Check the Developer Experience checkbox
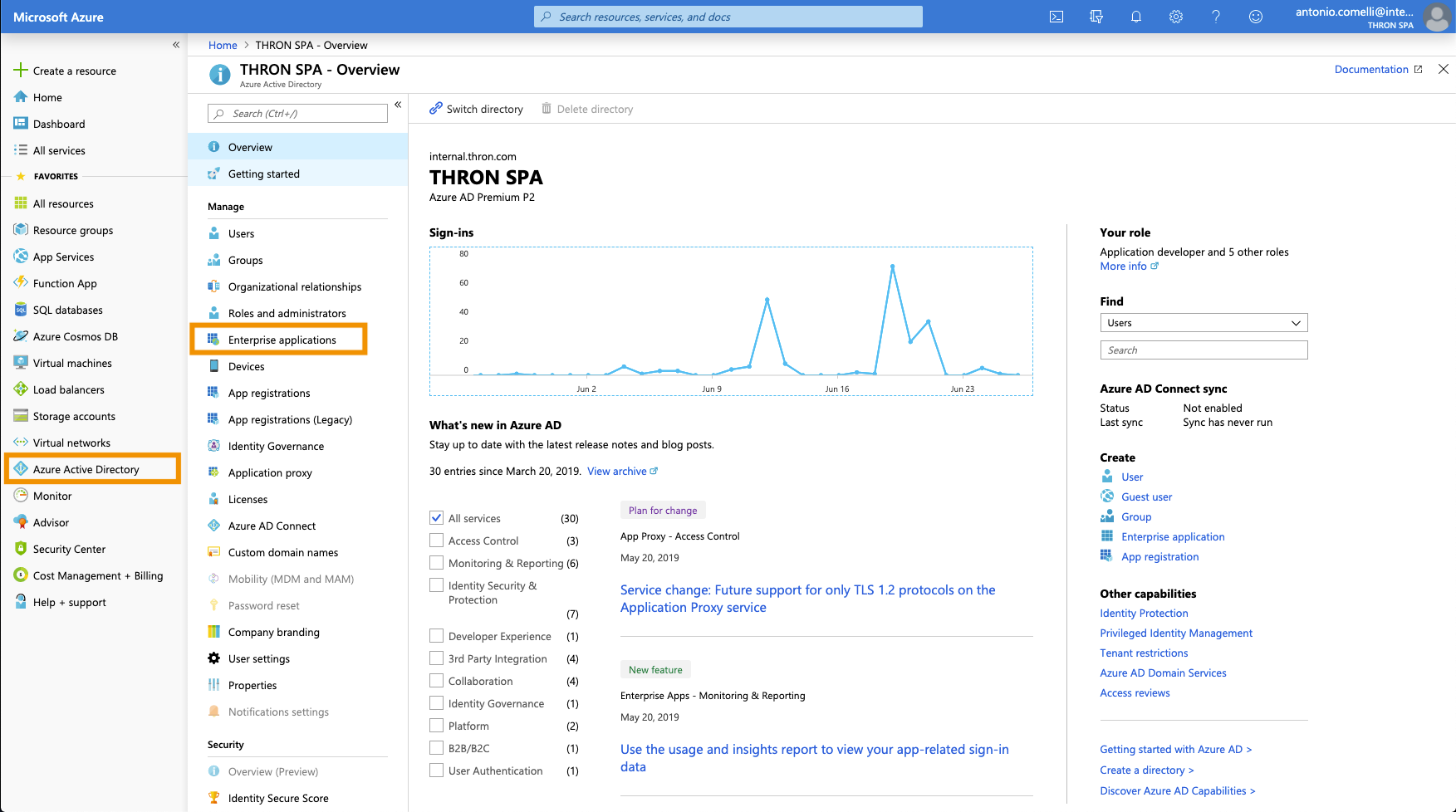The width and height of the screenshot is (1456, 812). (x=436, y=635)
